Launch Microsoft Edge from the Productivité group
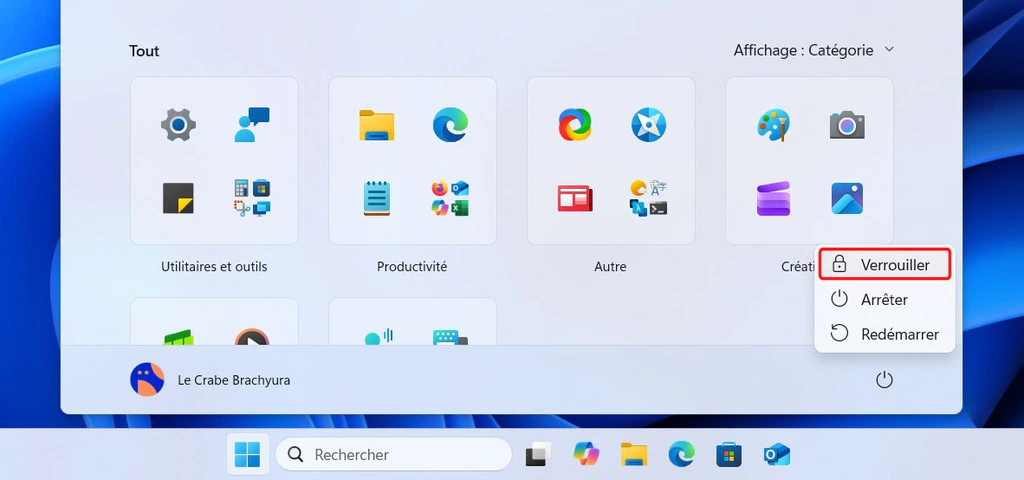Image resolution: width=1024 pixels, height=480 pixels. (450, 125)
